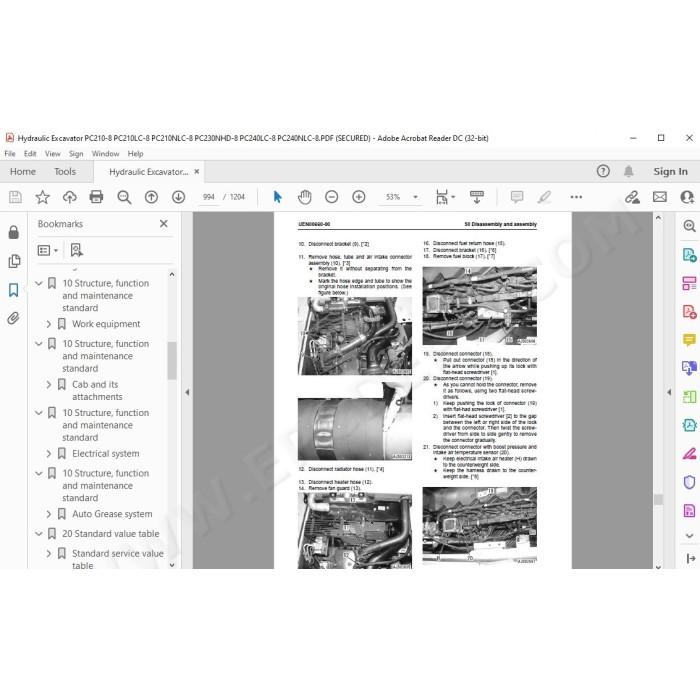
Task: Open more tools ellipsis
Action: click(576, 197)
